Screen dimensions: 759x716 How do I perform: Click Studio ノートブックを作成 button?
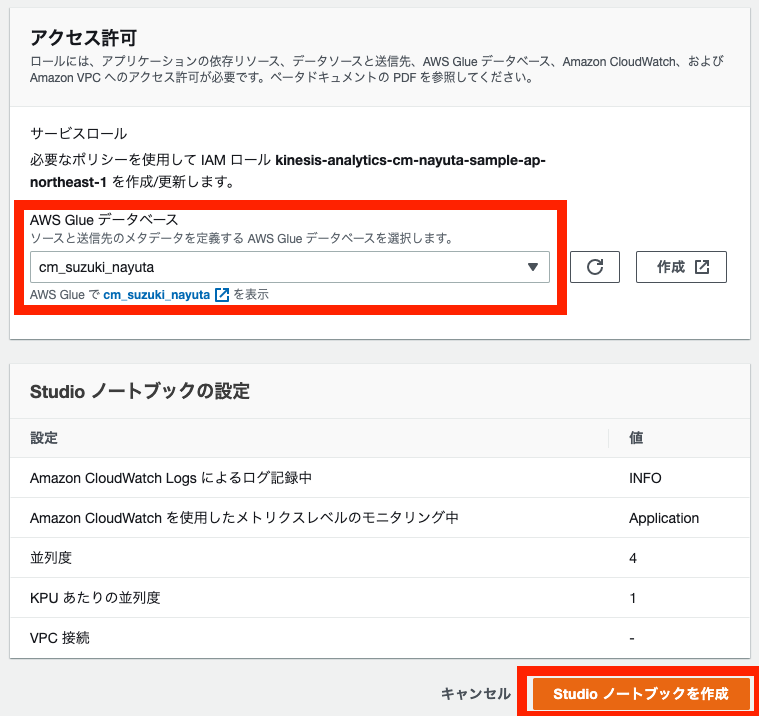[x=640, y=693]
